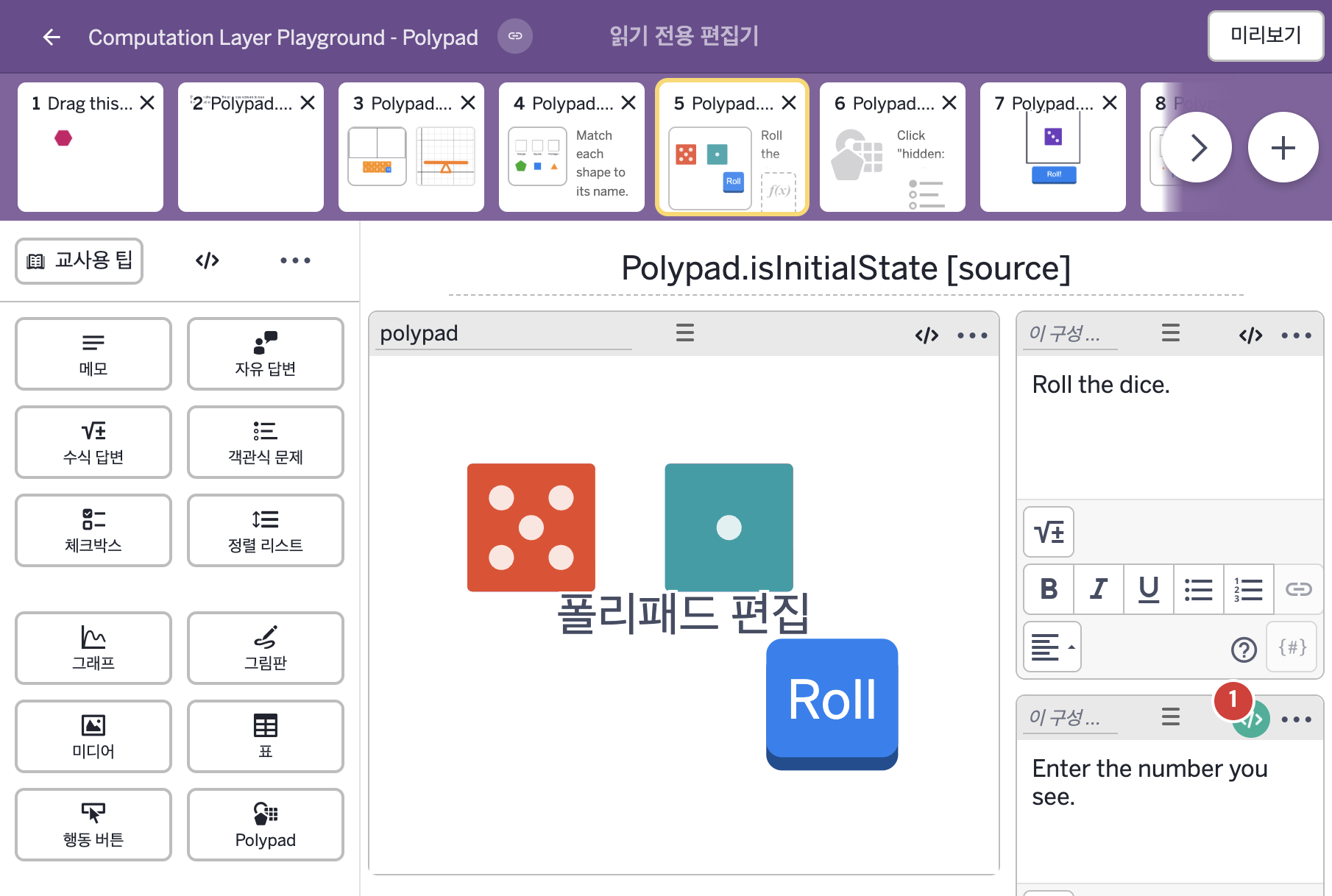Screen dimensions: 1332x896
Task: Delete screen tab 2 with its X
Action: [x=308, y=103]
